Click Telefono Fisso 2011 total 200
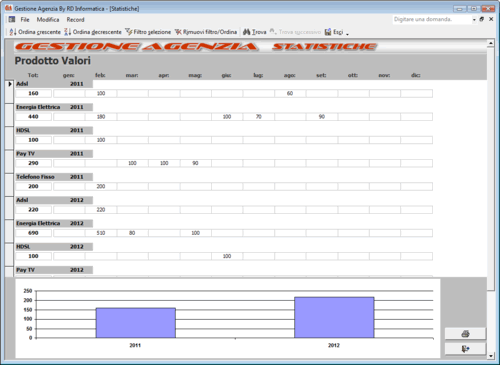The height and width of the screenshot is (365, 500). pyautogui.click(x=33, y=186)
